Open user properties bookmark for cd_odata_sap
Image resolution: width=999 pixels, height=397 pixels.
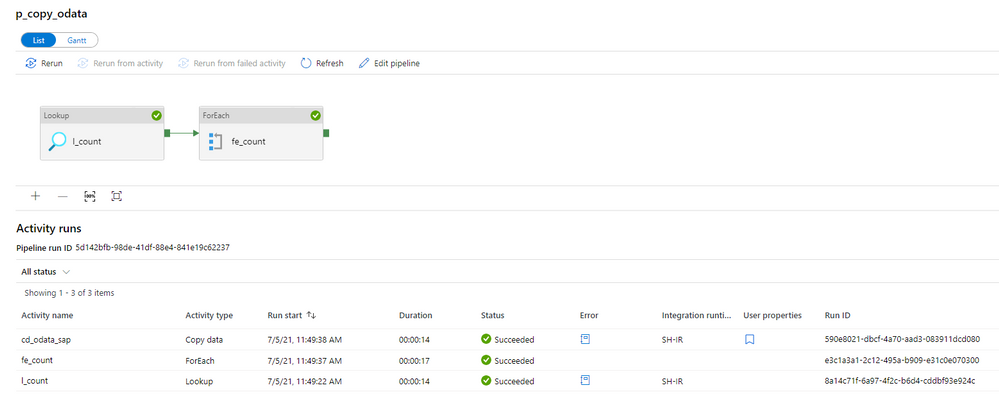[x=749, y=340]
